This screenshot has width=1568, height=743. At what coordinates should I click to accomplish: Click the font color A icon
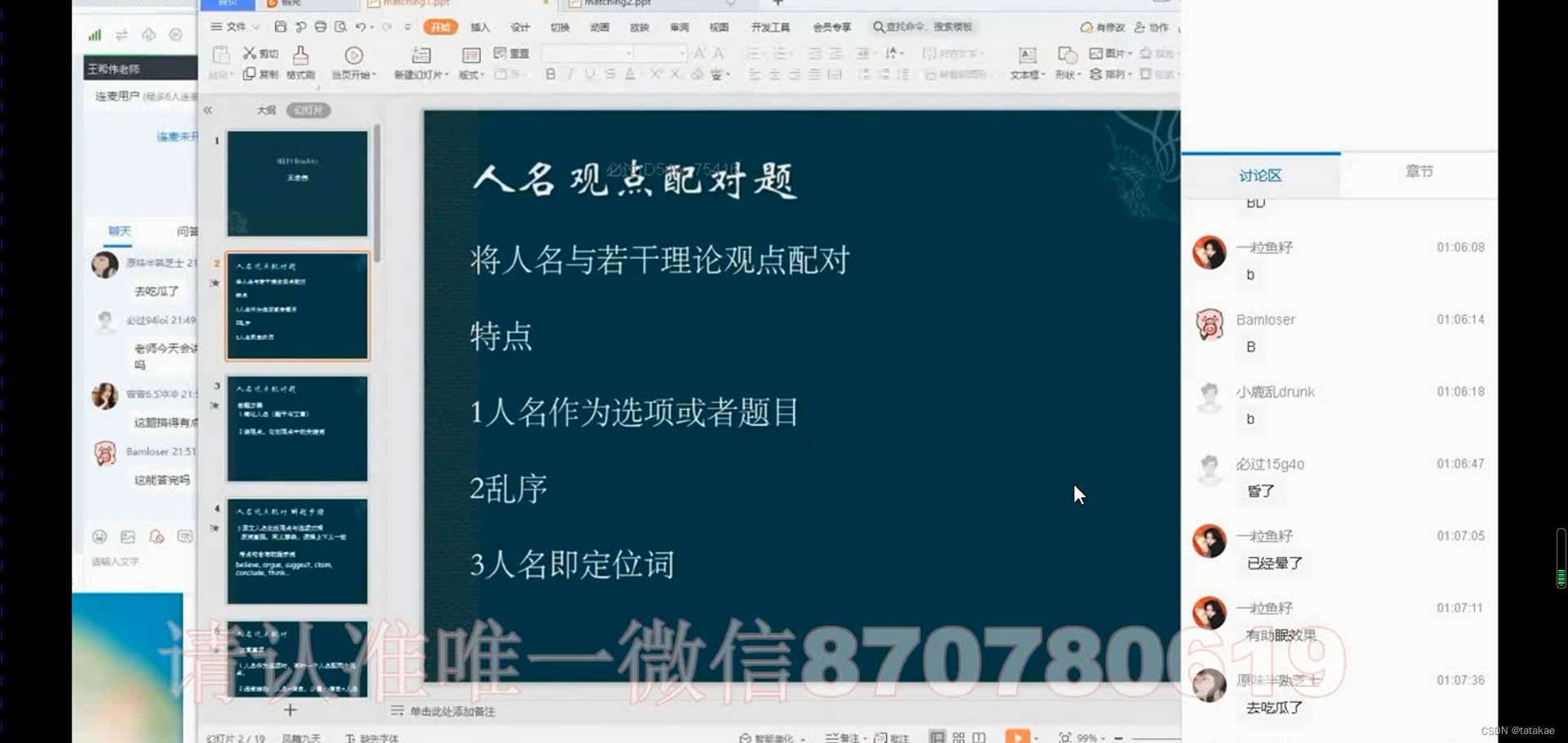[630, 74]
